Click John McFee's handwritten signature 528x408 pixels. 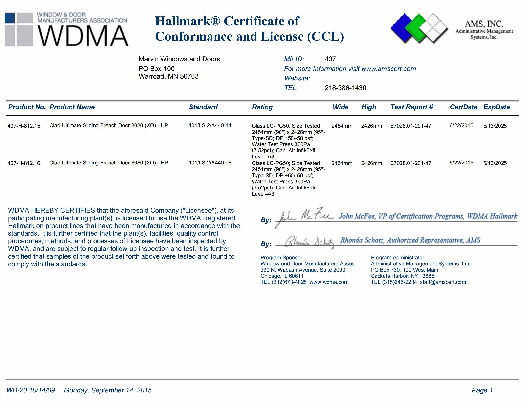point(305,217)
